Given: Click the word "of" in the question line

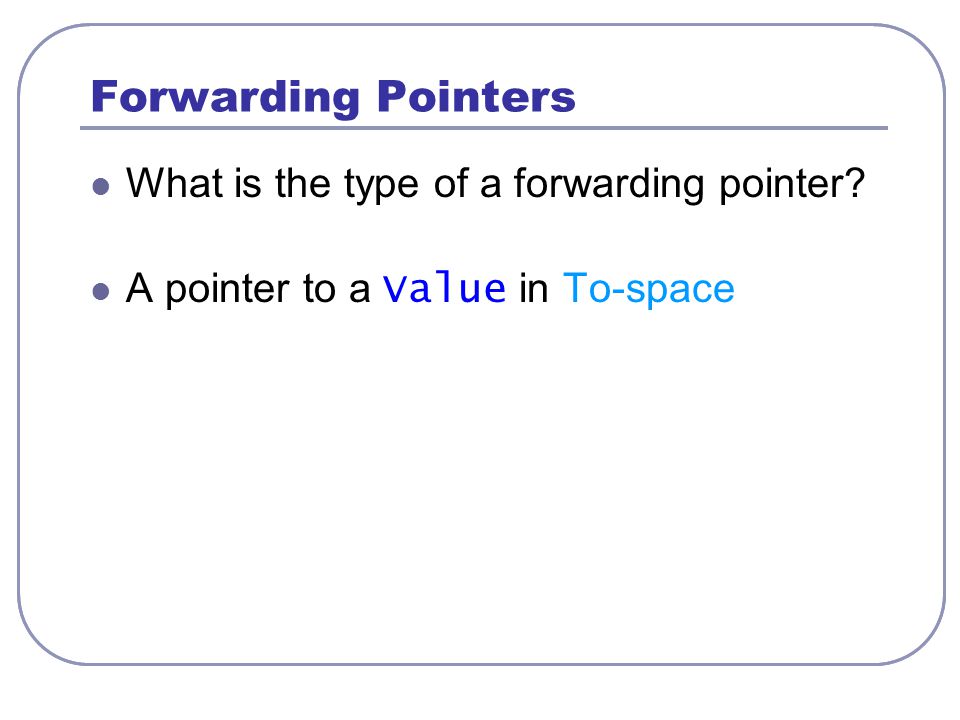Looking at the screenshot, I should [x=451, y=182].
